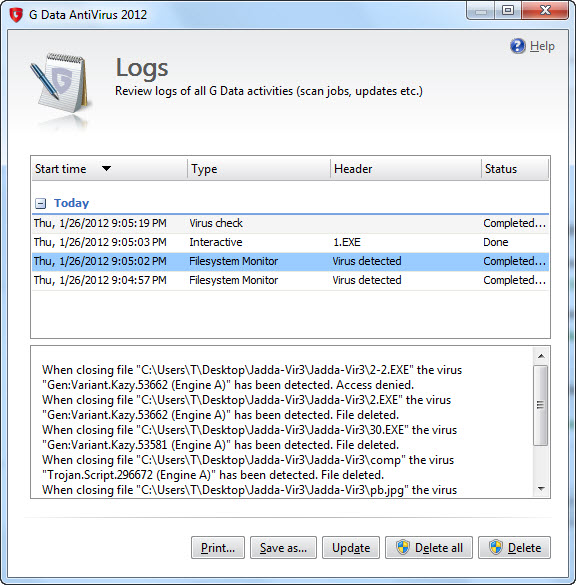Click the shield icon on Delete all button
The height and width of the screenshot is (585, 576).
(x=403, y=547)
